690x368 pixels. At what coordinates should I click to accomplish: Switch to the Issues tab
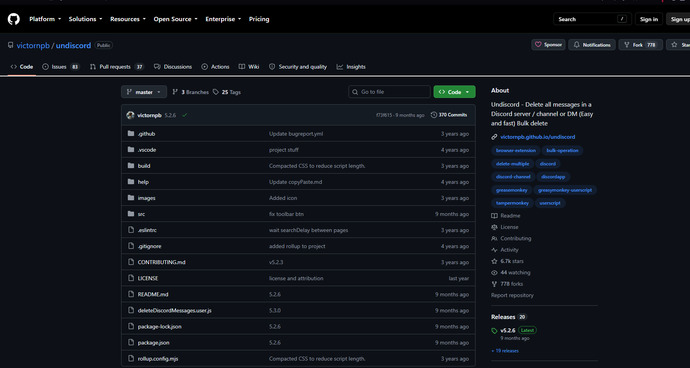pos(61,67)
